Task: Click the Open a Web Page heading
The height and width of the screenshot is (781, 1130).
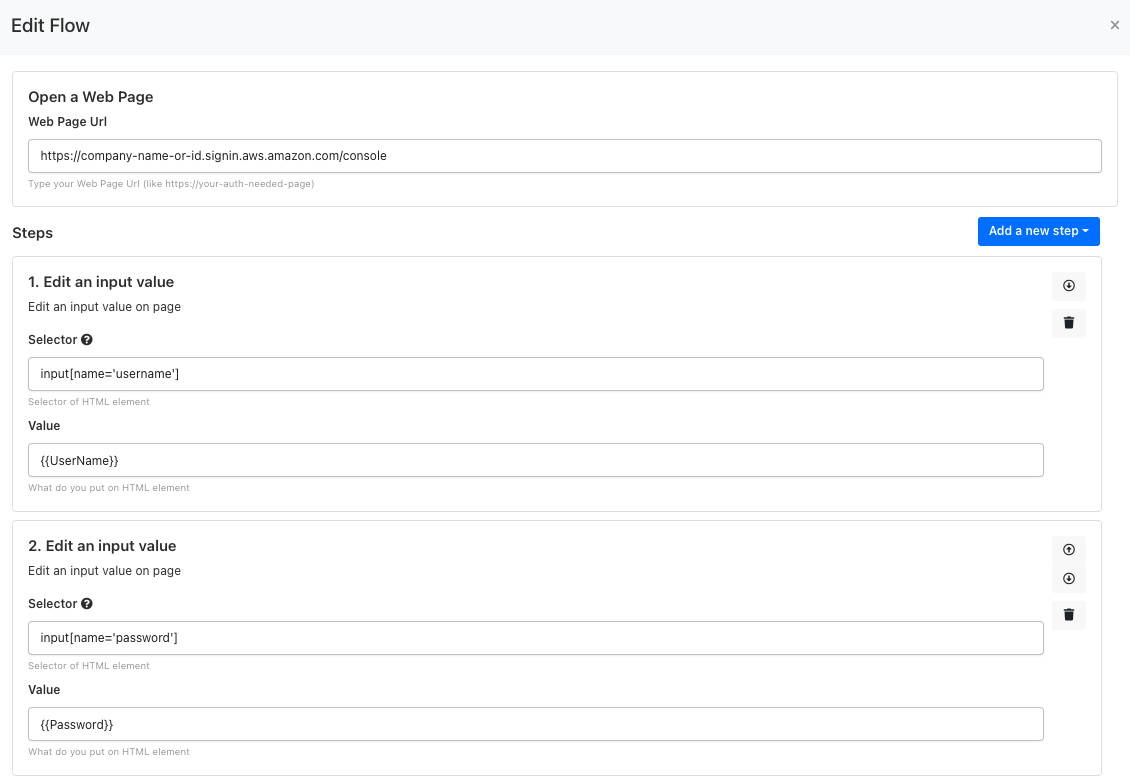Action: 90,97
